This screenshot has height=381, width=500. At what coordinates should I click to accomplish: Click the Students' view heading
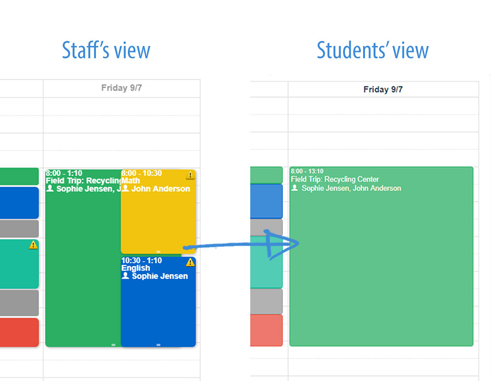(372, 50)
